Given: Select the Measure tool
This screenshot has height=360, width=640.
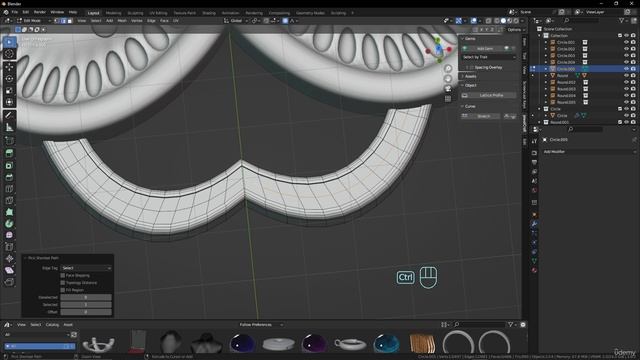Looking at the screenshot, I should tap(9, 127).
